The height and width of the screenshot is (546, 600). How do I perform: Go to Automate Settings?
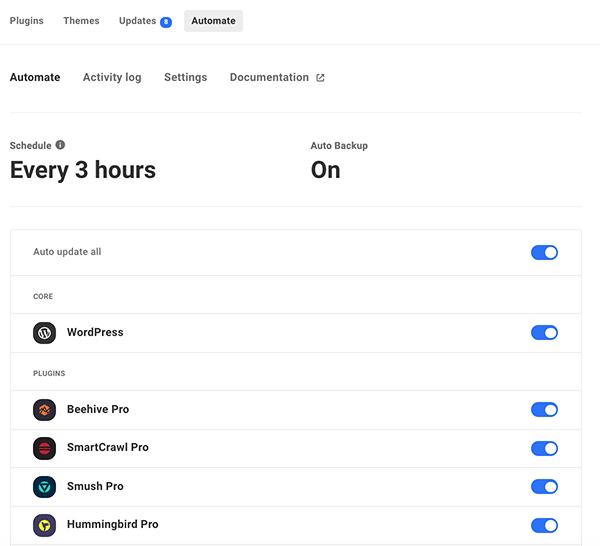(x=186, y=77)
